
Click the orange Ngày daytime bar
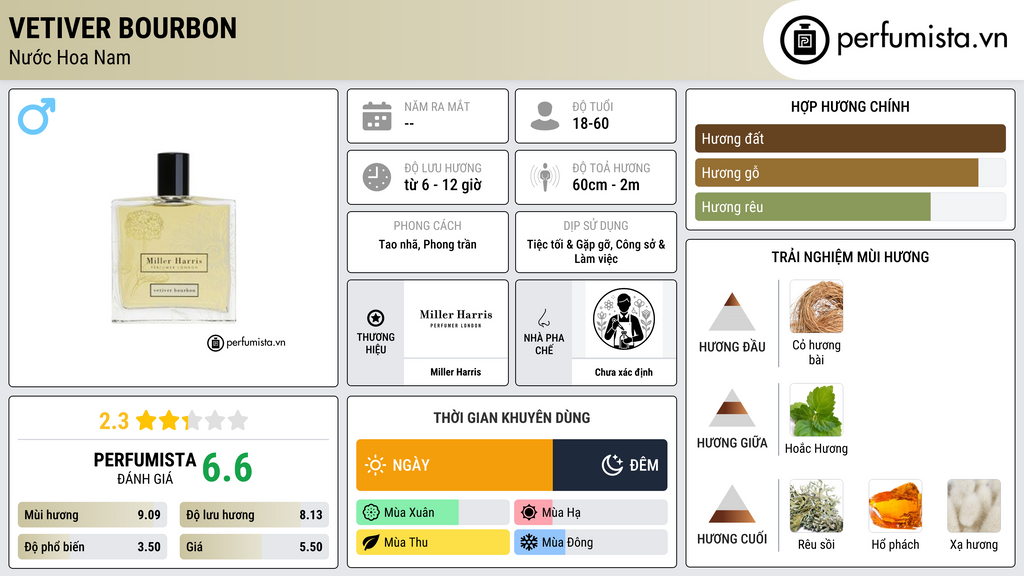[x=455, y=465]
